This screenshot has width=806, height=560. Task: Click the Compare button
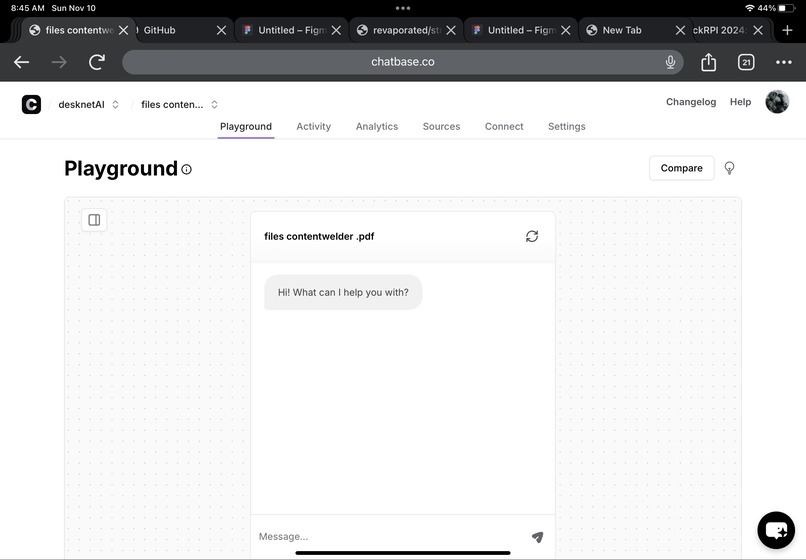coord(681,168)
